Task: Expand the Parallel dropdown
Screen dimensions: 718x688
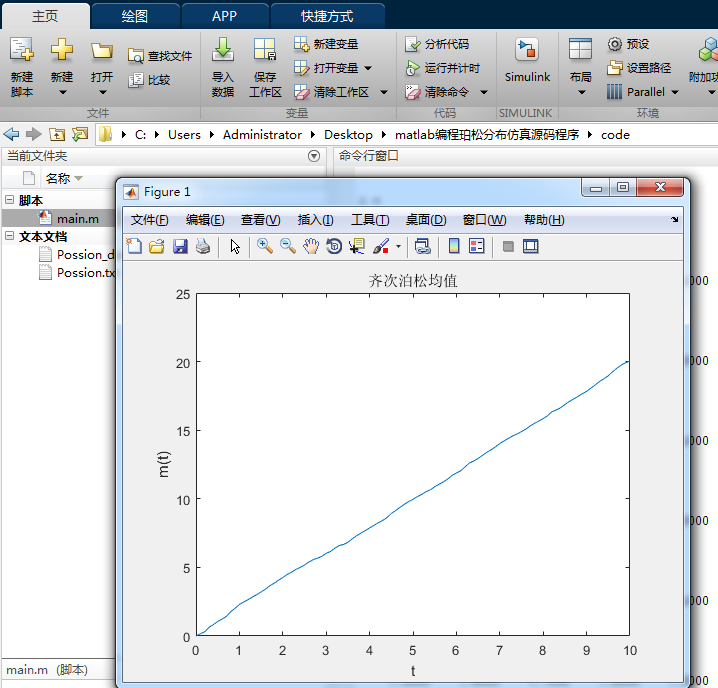Action: coord(674,93)
